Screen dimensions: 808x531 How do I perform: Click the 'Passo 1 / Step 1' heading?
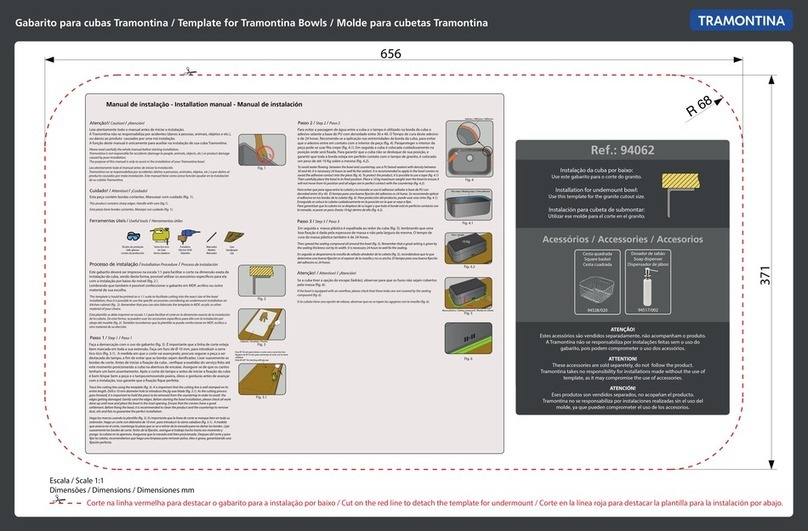[x=111, y=338]
